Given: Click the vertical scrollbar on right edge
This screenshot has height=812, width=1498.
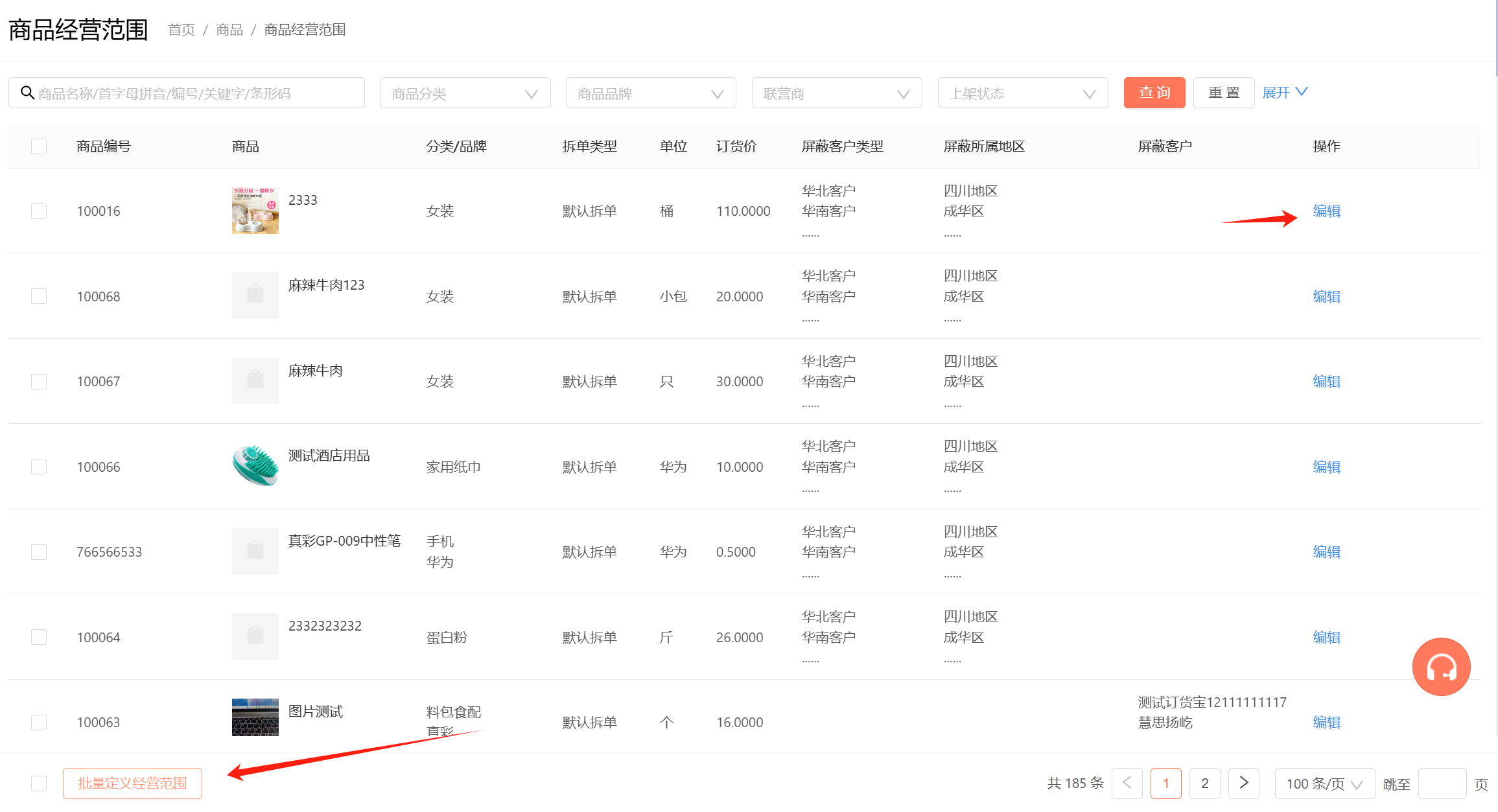Looking at the screenshot, I should point(1496,39).
